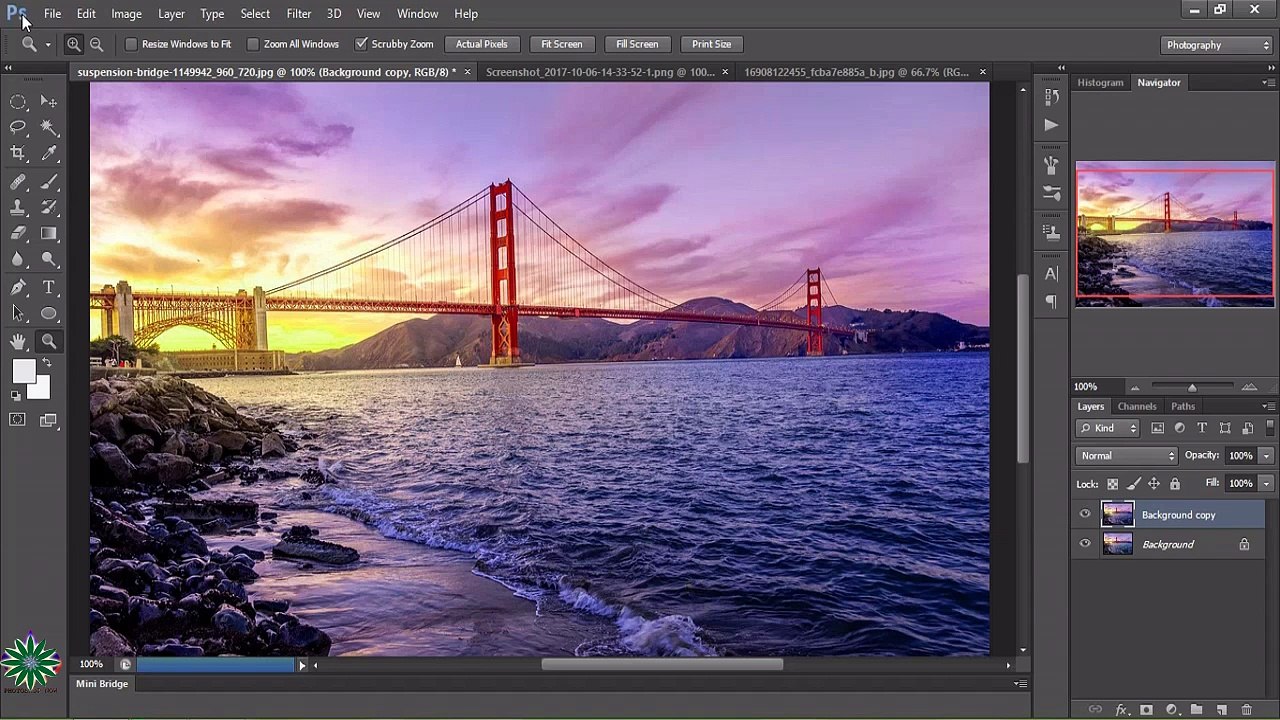Open the layer filter Kind dropdown
The height and width of the screenshot is (720, 1280).
tap(1108, 428)
